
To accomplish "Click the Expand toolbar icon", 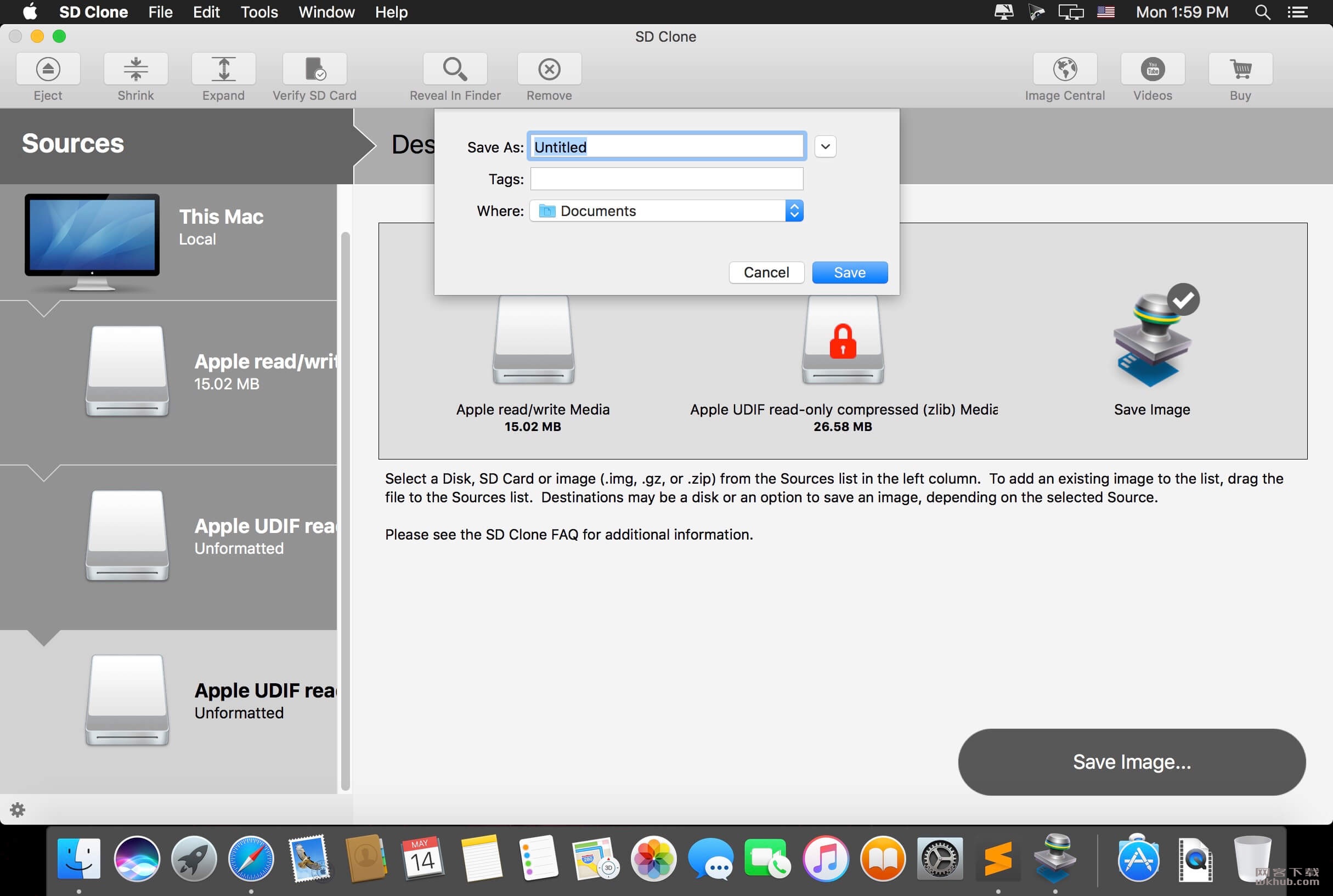I will point(223,69).
